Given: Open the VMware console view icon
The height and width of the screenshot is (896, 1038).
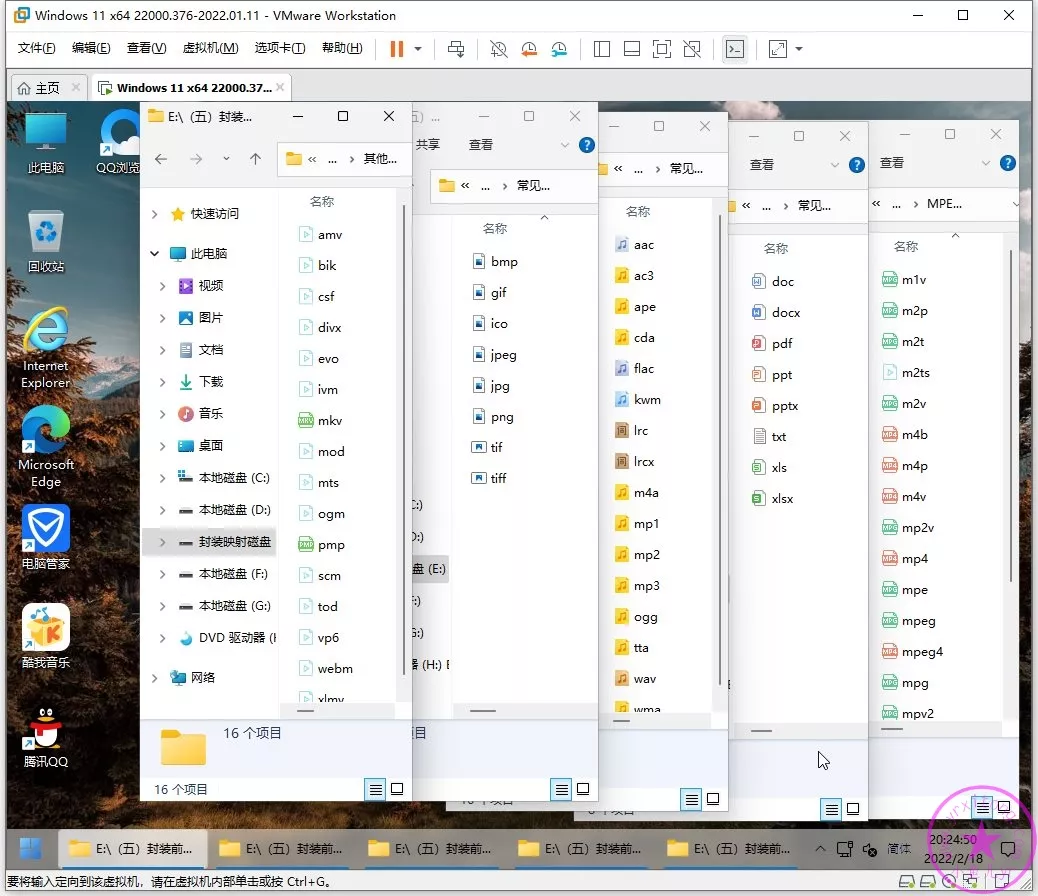Looking at the screenshot, I should pos(735,49).
